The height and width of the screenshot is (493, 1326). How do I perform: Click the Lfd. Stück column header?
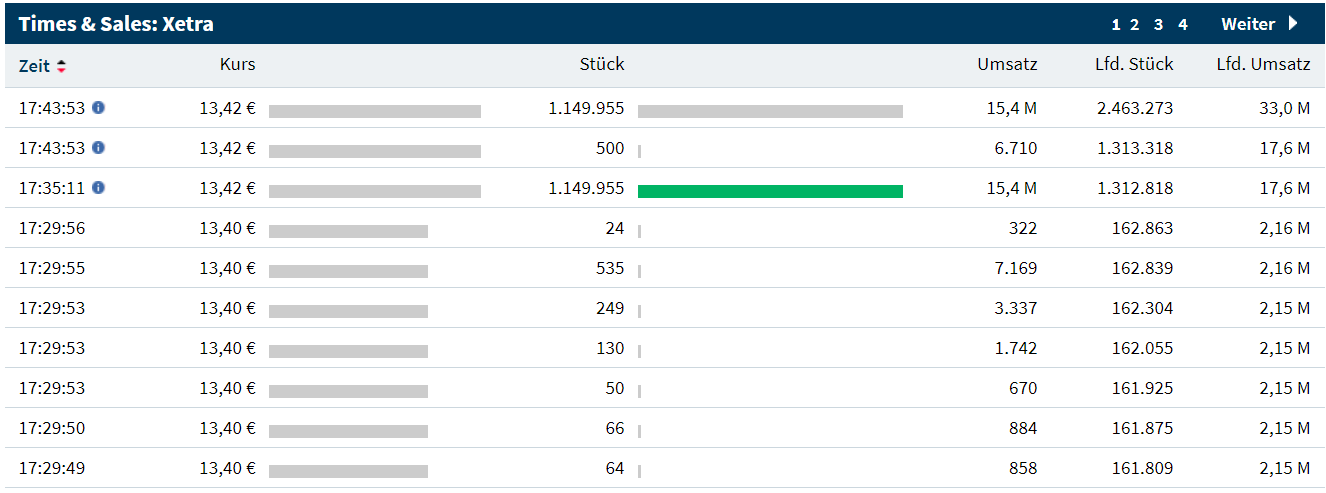pyautogui.click(x=1134, y=65)
